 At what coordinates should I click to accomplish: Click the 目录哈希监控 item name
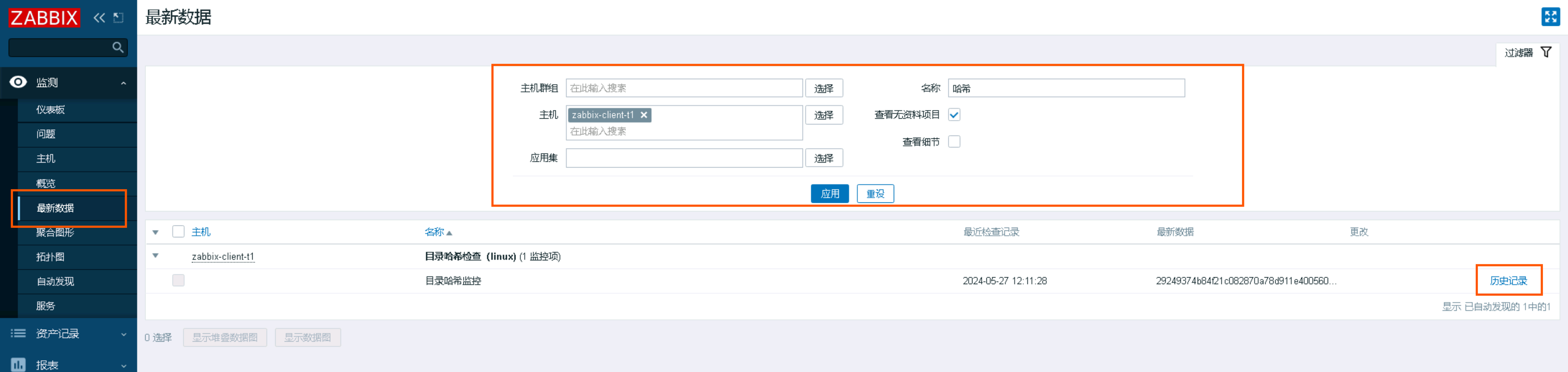click(x=453, y=281)
